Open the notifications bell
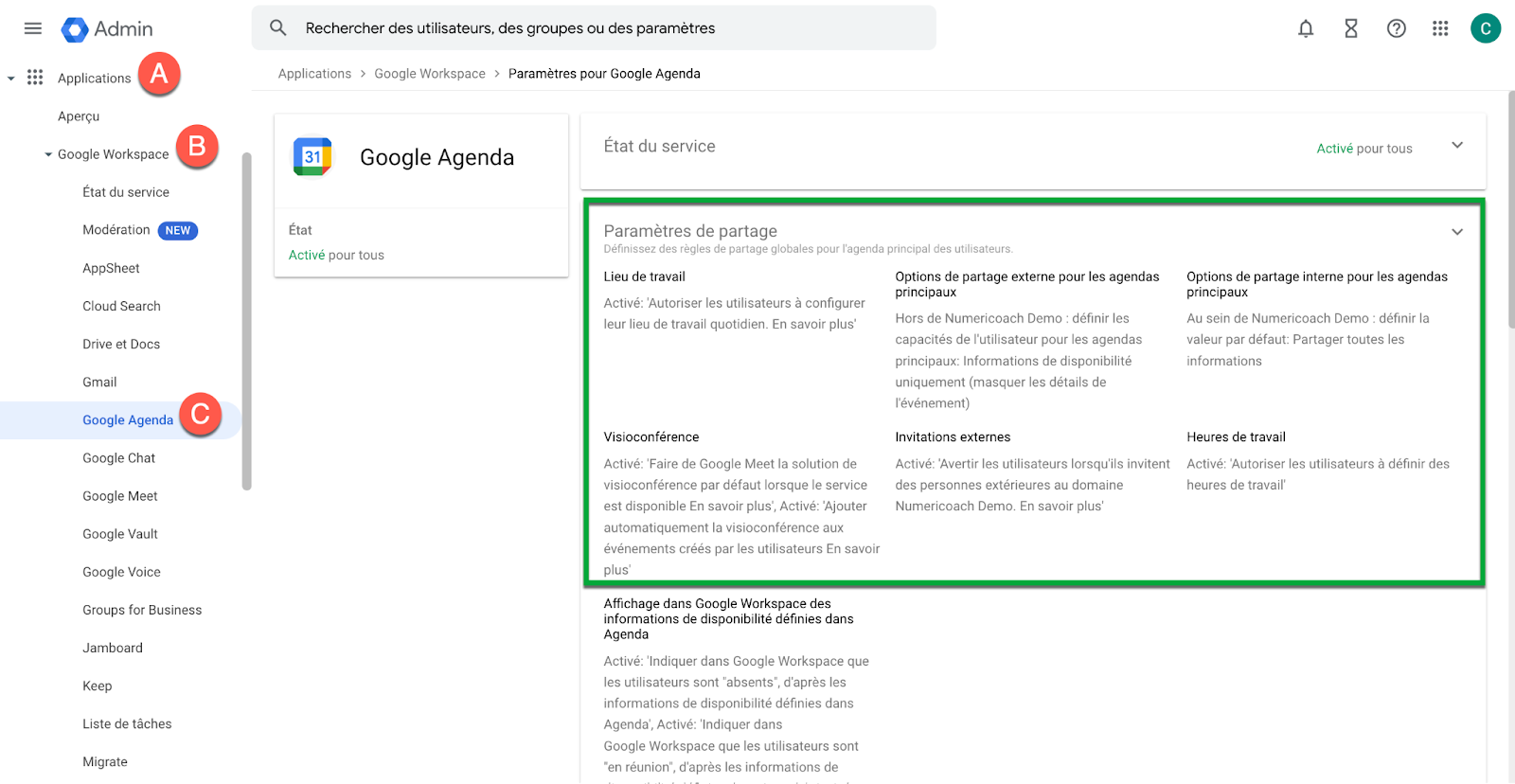The height and width of the screenshot is (784, 1515). [x=1306, y=28]
